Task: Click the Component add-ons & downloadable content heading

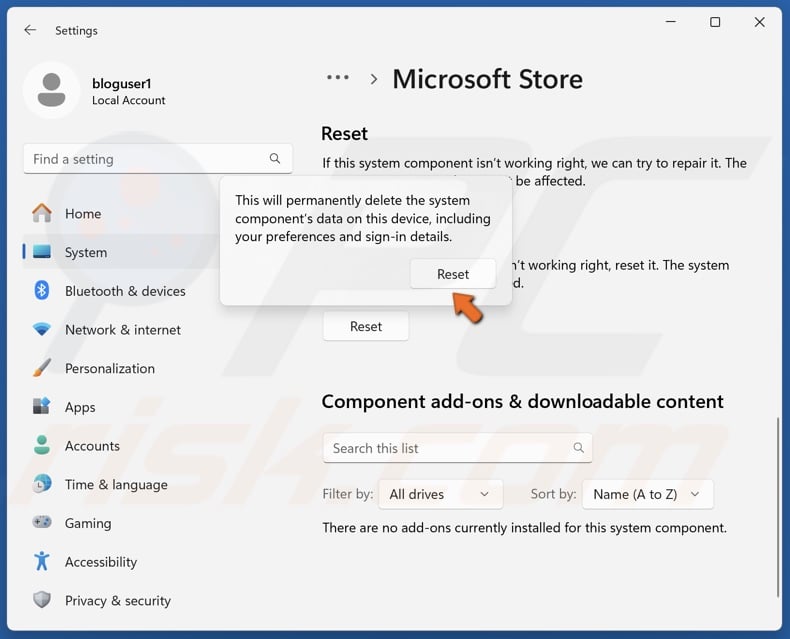Action: (522, 402)
